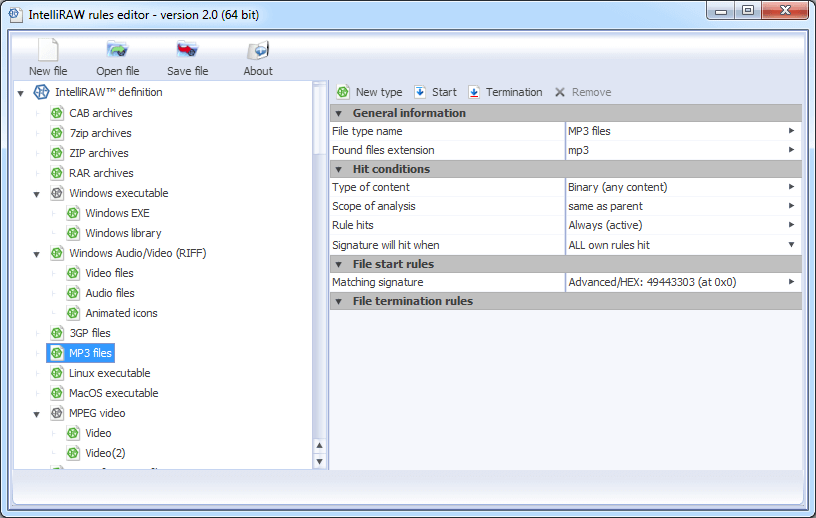Open a file with Open file icon
This screenshot has height=518, width=816.
click(x=118, y=50)
